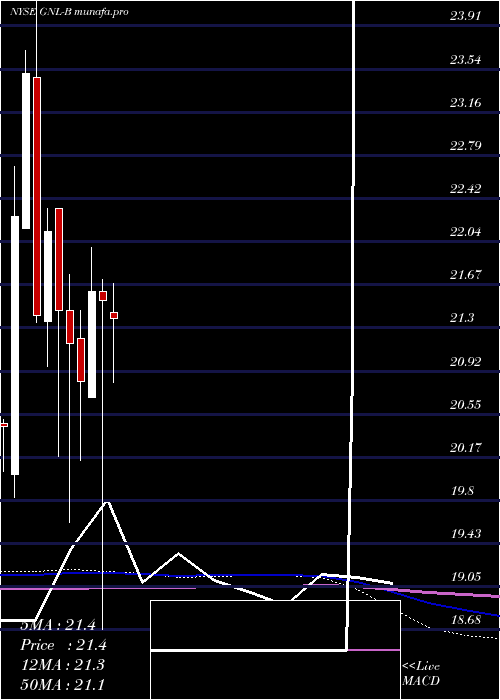
Task: Select the last small red candlestick near 21.3
Action: point(114,316)
